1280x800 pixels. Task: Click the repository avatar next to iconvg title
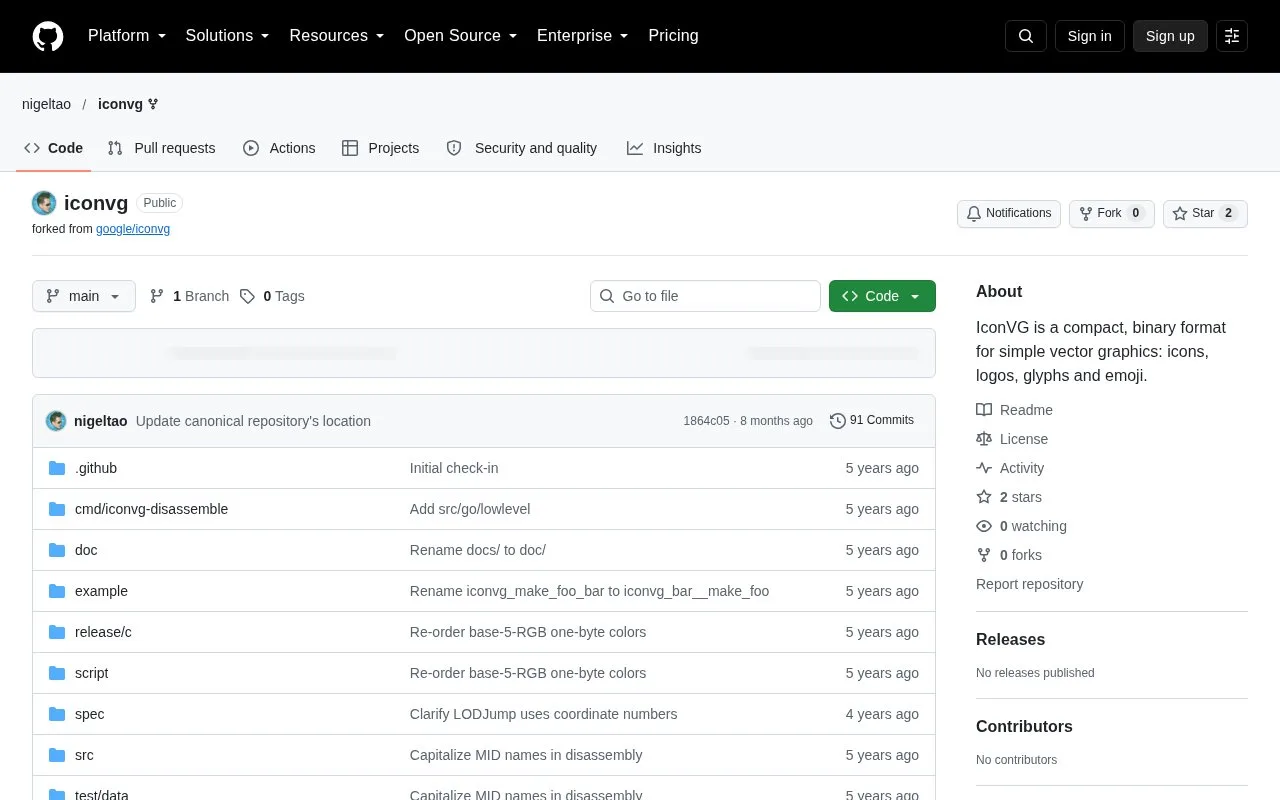[x=44, y=203]
